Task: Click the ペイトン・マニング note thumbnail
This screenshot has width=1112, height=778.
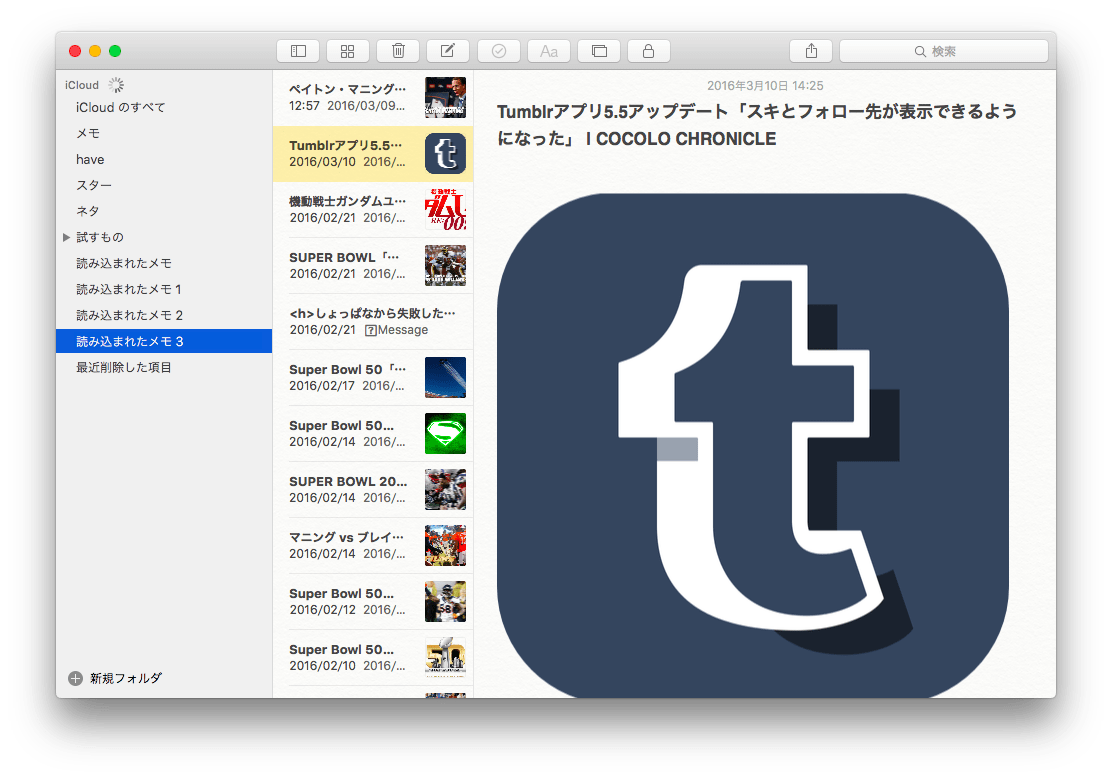Action: tap(445, 97)
